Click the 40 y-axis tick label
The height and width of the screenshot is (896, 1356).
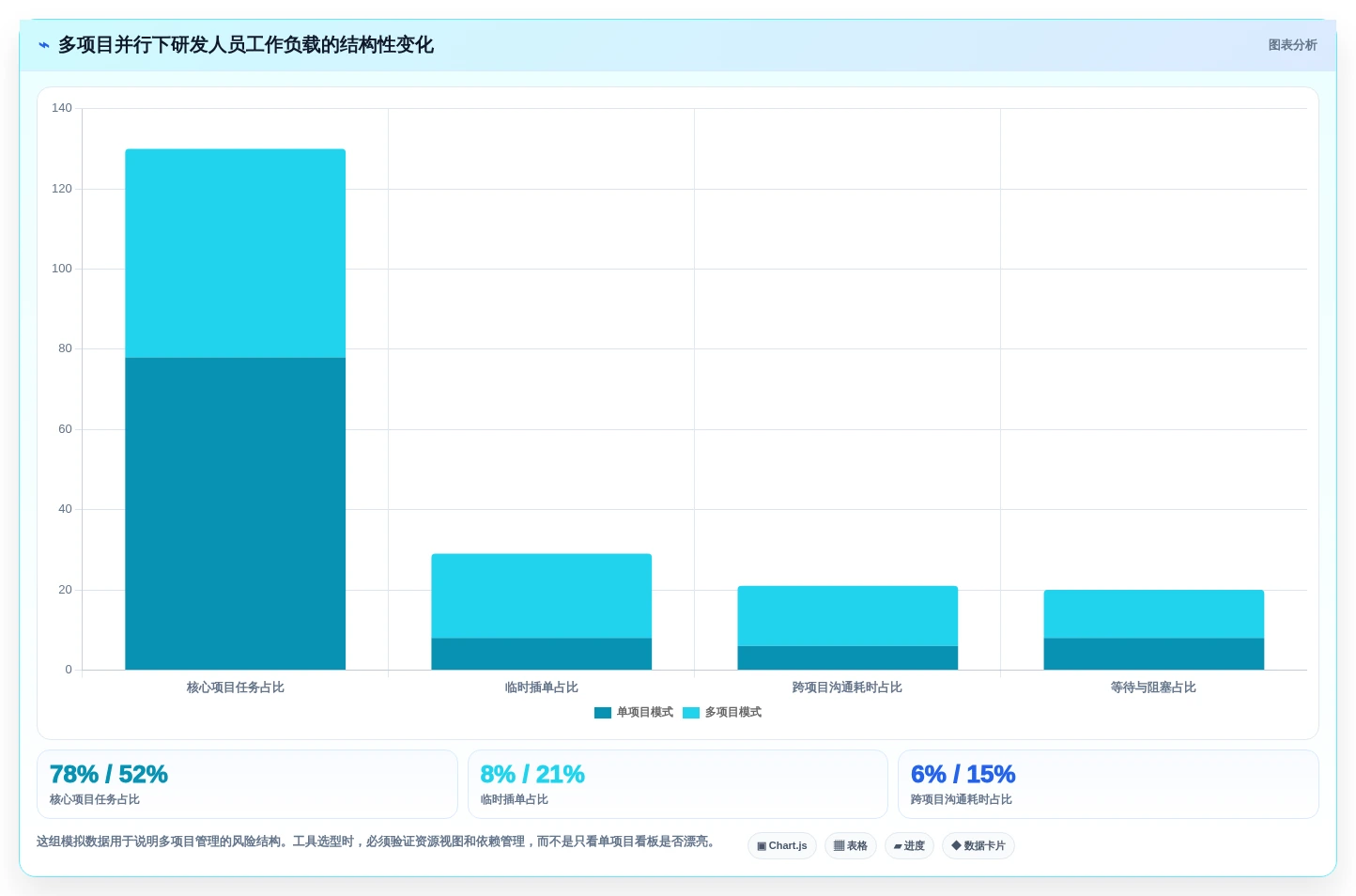(65, 509)
